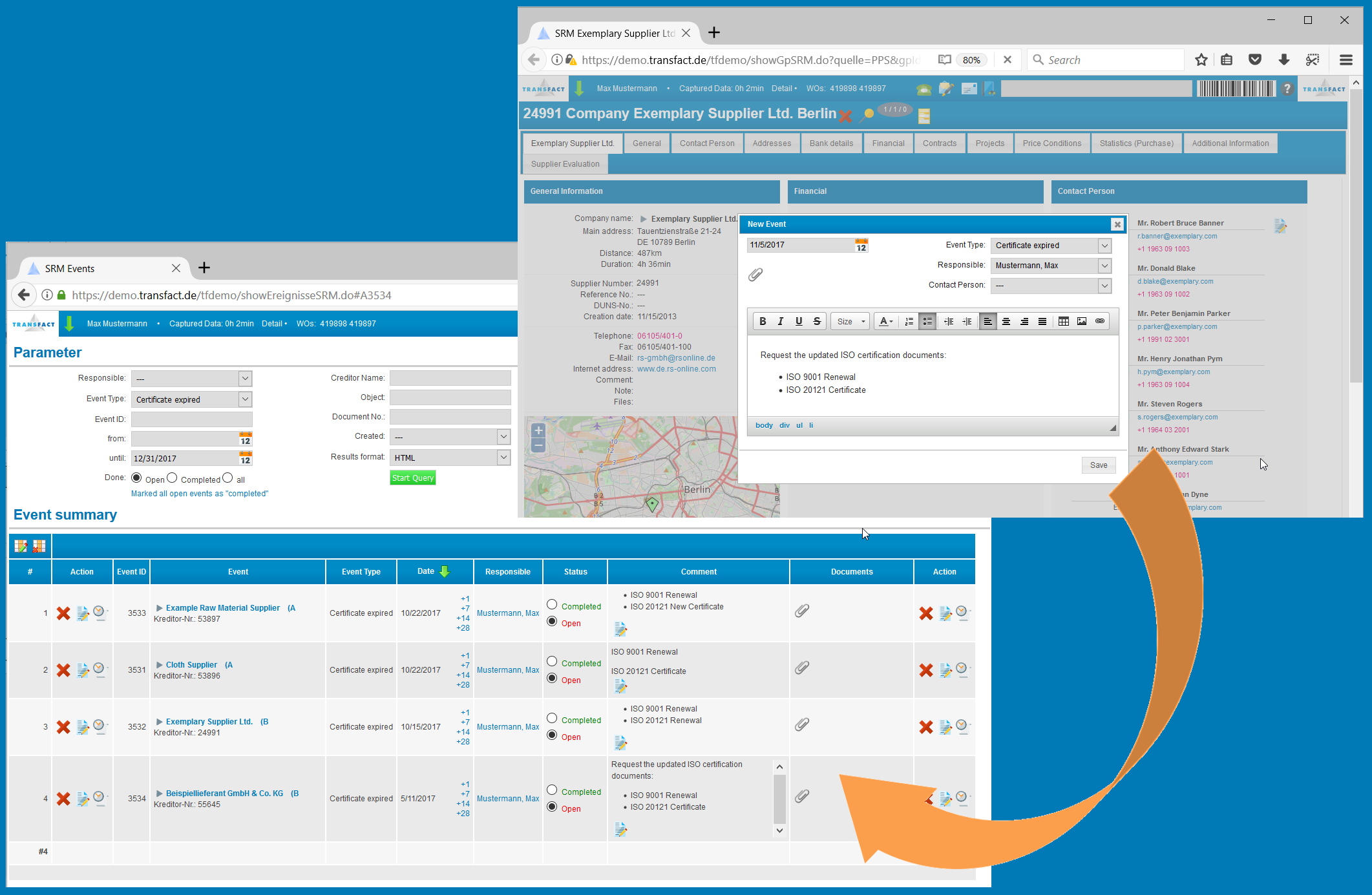1372x895 pixels.
Task: Toggle Strikethrough in the editor toolbar
Action: click(x=817, y=321)
